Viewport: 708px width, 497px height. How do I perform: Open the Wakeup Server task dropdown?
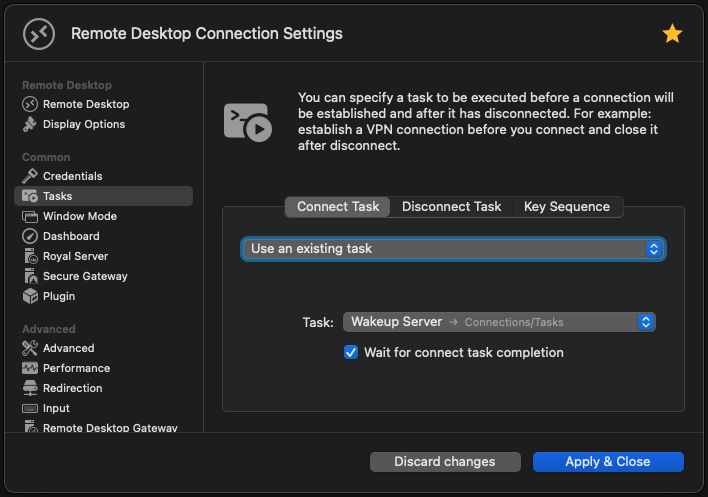(499, 322)
